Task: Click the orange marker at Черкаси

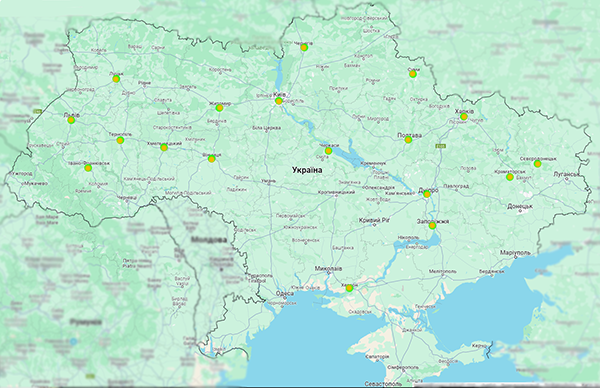Action: [x=328, y=151]
